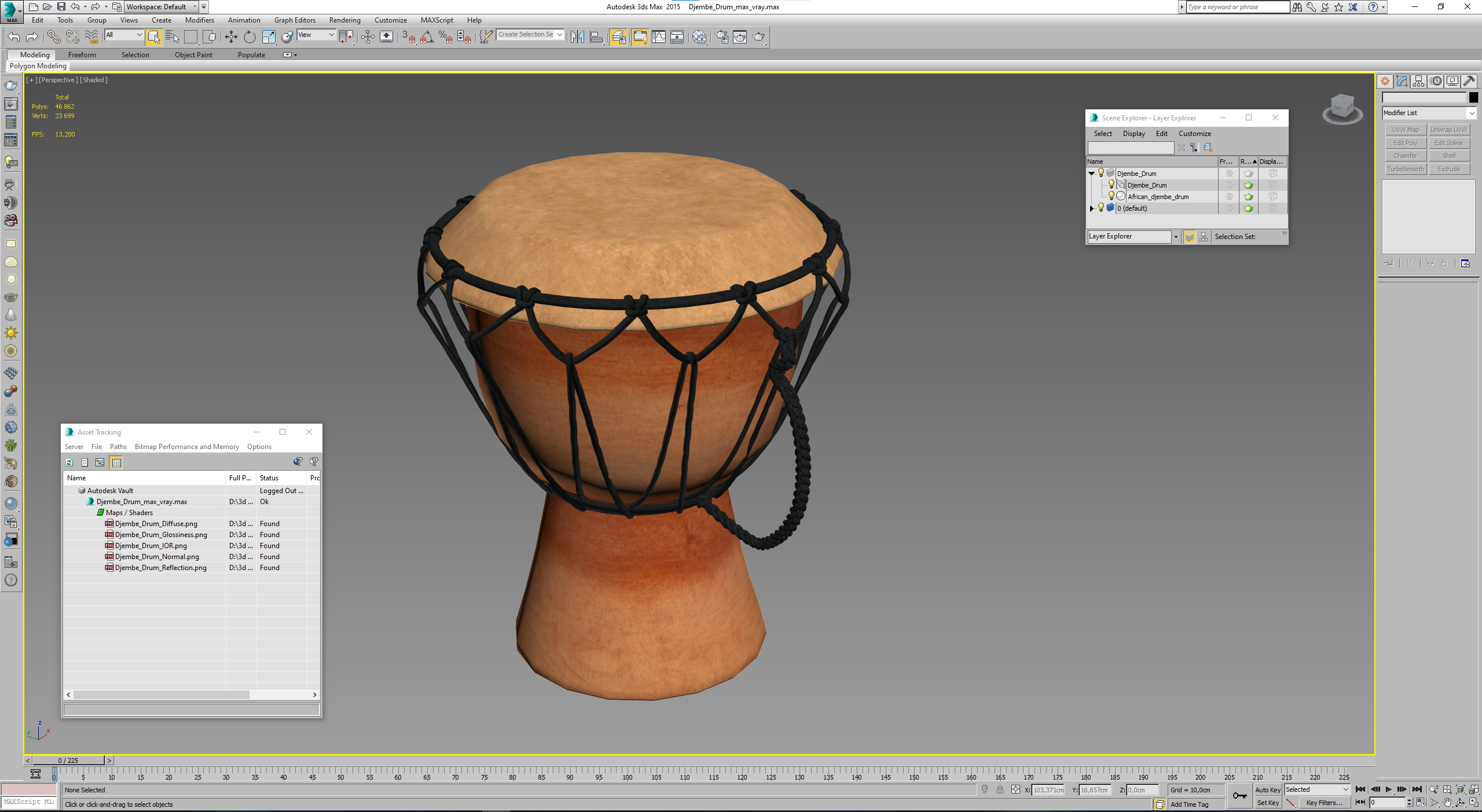The image size is (1482, 812).
Task: Open the Graph Editors menu
Action: 295,20
